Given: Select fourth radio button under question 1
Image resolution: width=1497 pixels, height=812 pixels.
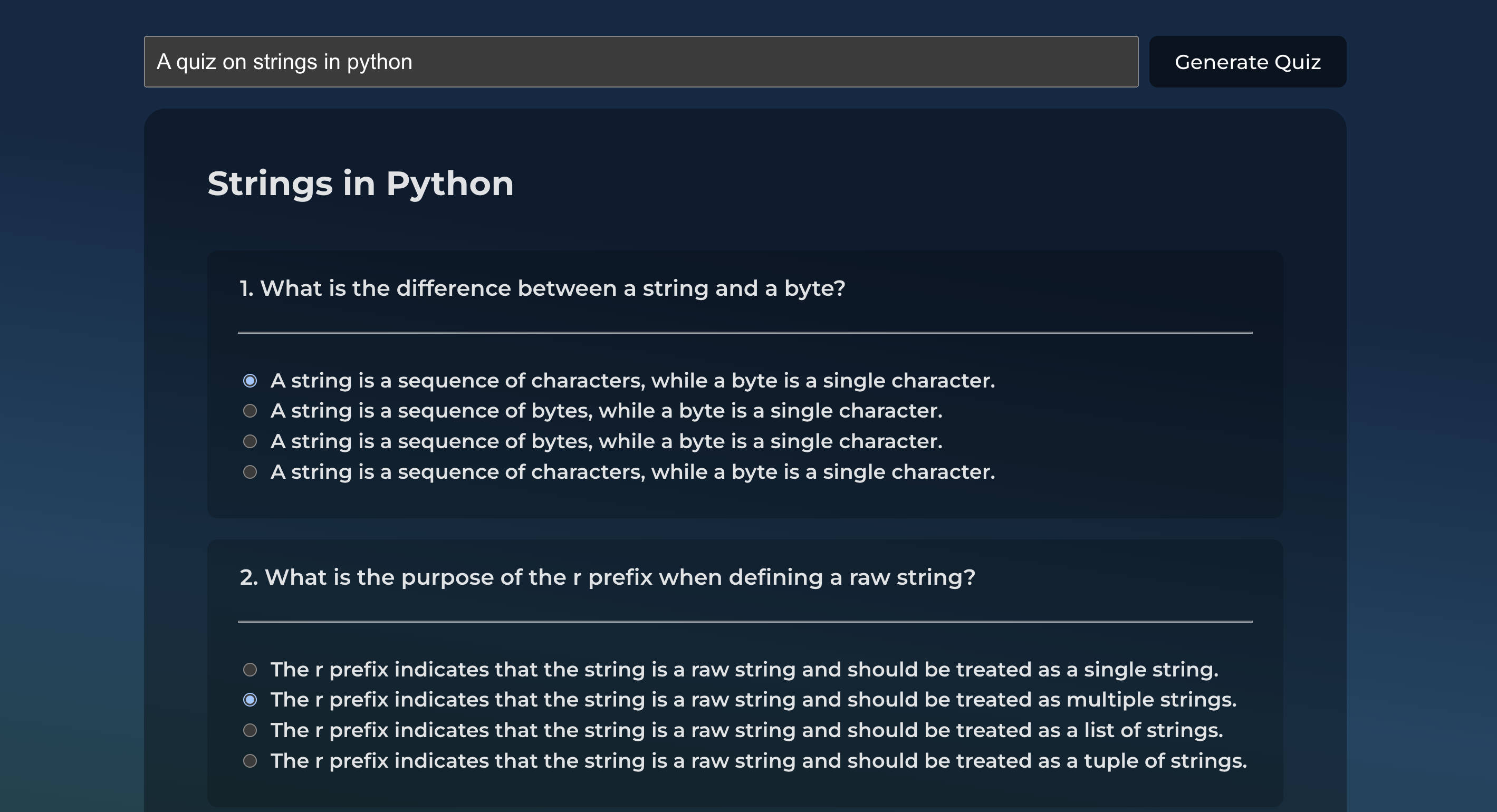Looking at the screenshot, I should pyautogui.click(x=250, y=472).
